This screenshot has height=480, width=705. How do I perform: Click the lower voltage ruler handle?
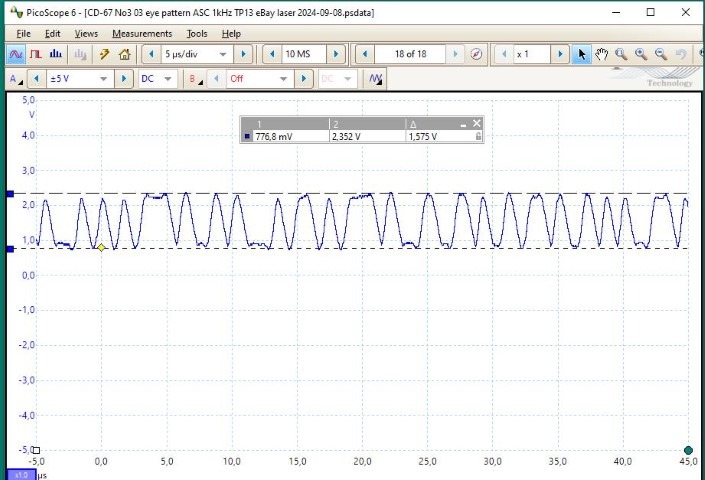pyautogui.click(x=10, y=249)
